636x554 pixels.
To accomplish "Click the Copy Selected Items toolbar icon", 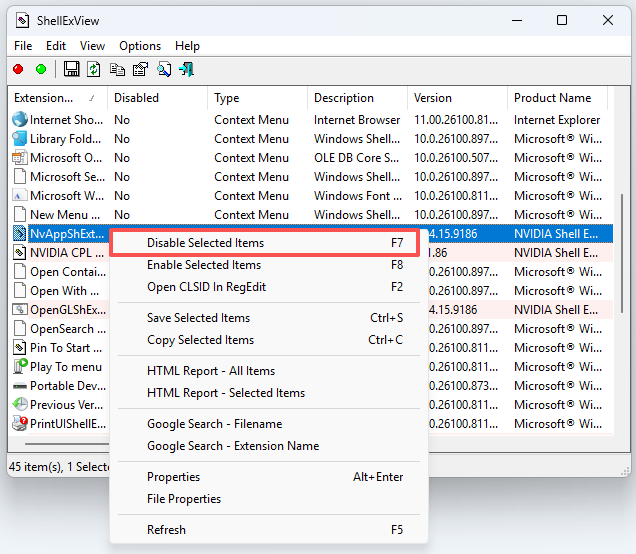I will pos(117,69).
